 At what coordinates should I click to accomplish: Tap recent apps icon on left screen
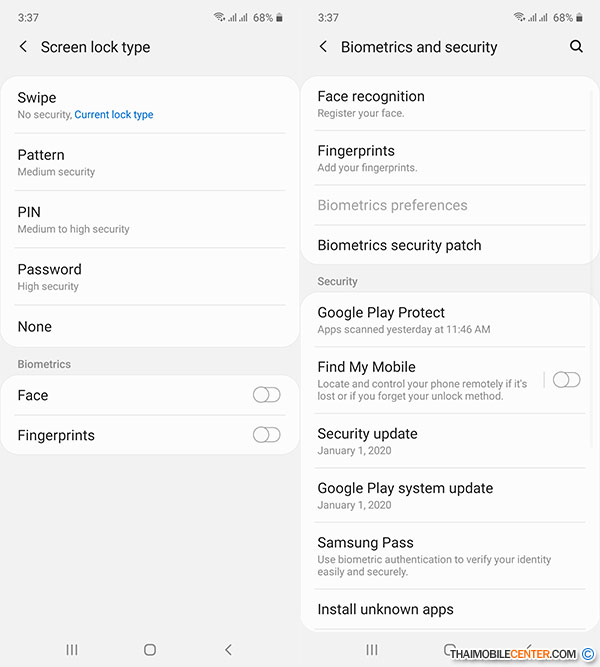(x=71, y=650)
